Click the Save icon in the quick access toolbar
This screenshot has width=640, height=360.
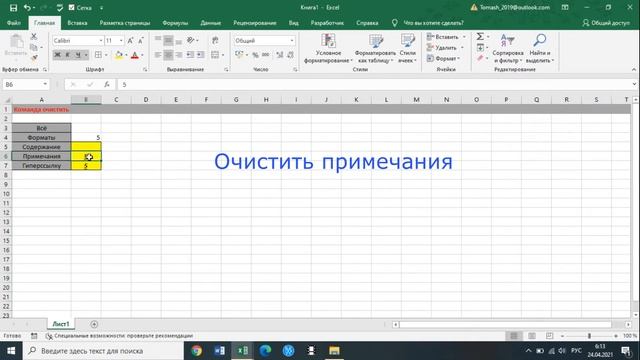(x=13, y=8)
